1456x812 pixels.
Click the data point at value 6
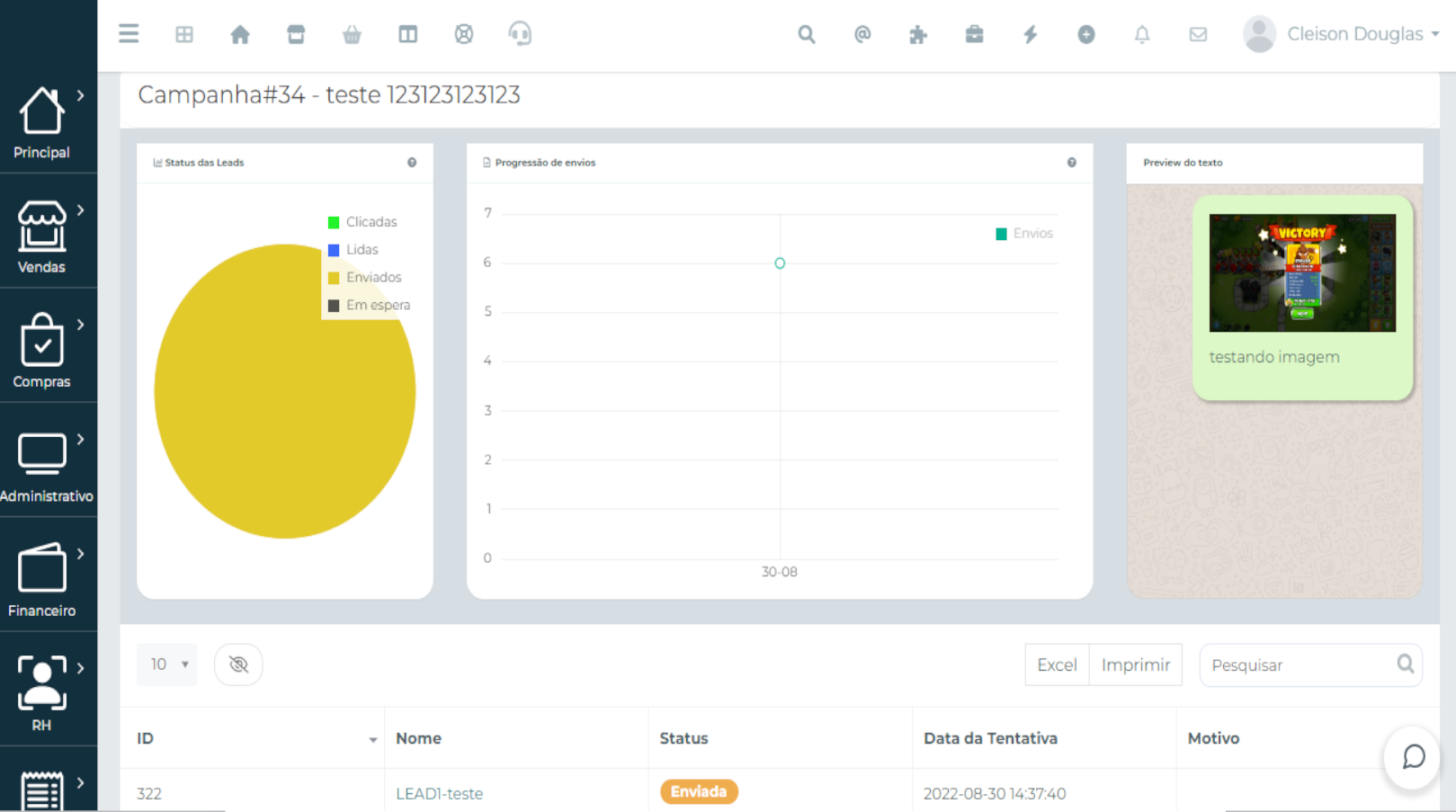(780, 263)
